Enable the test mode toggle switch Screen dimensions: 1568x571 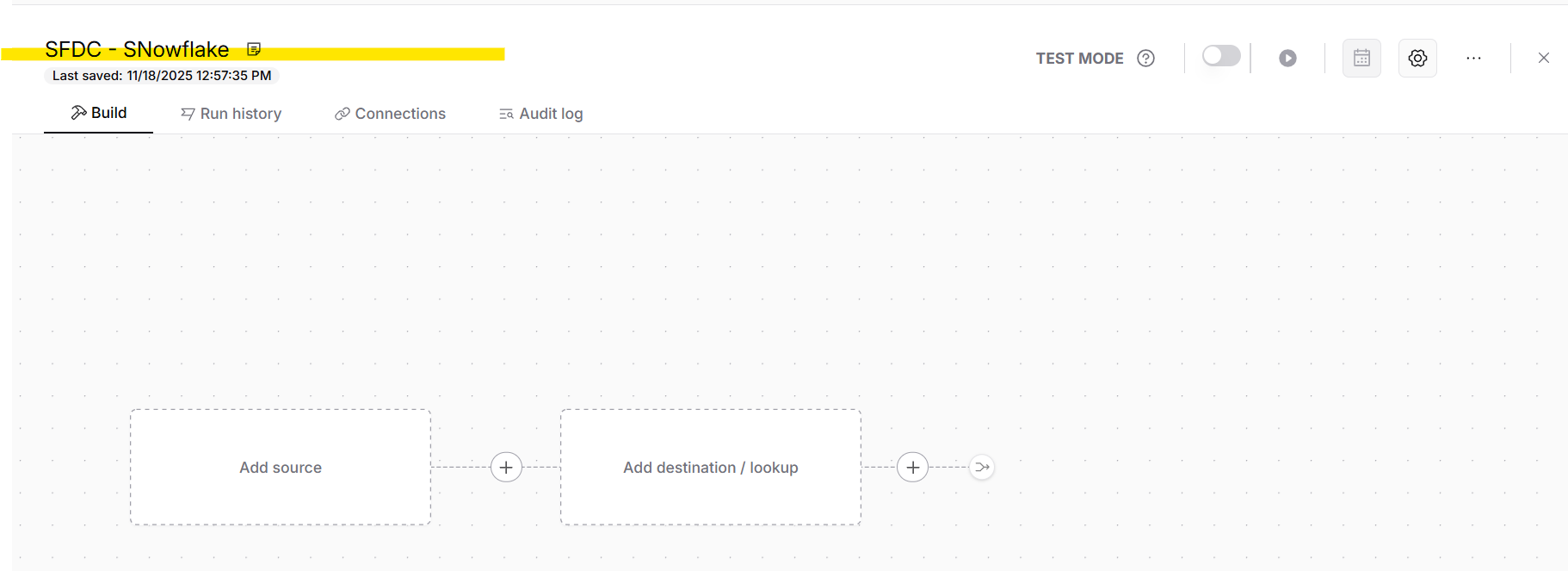1220,56
